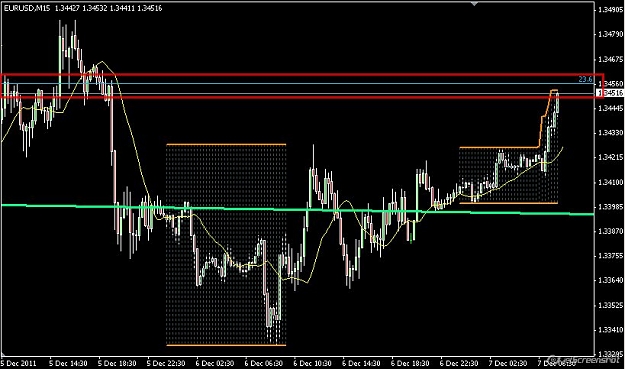This screenshot has width=625, height=369.
Task: Click the 1.34100 price axis label
Action: 611,182
